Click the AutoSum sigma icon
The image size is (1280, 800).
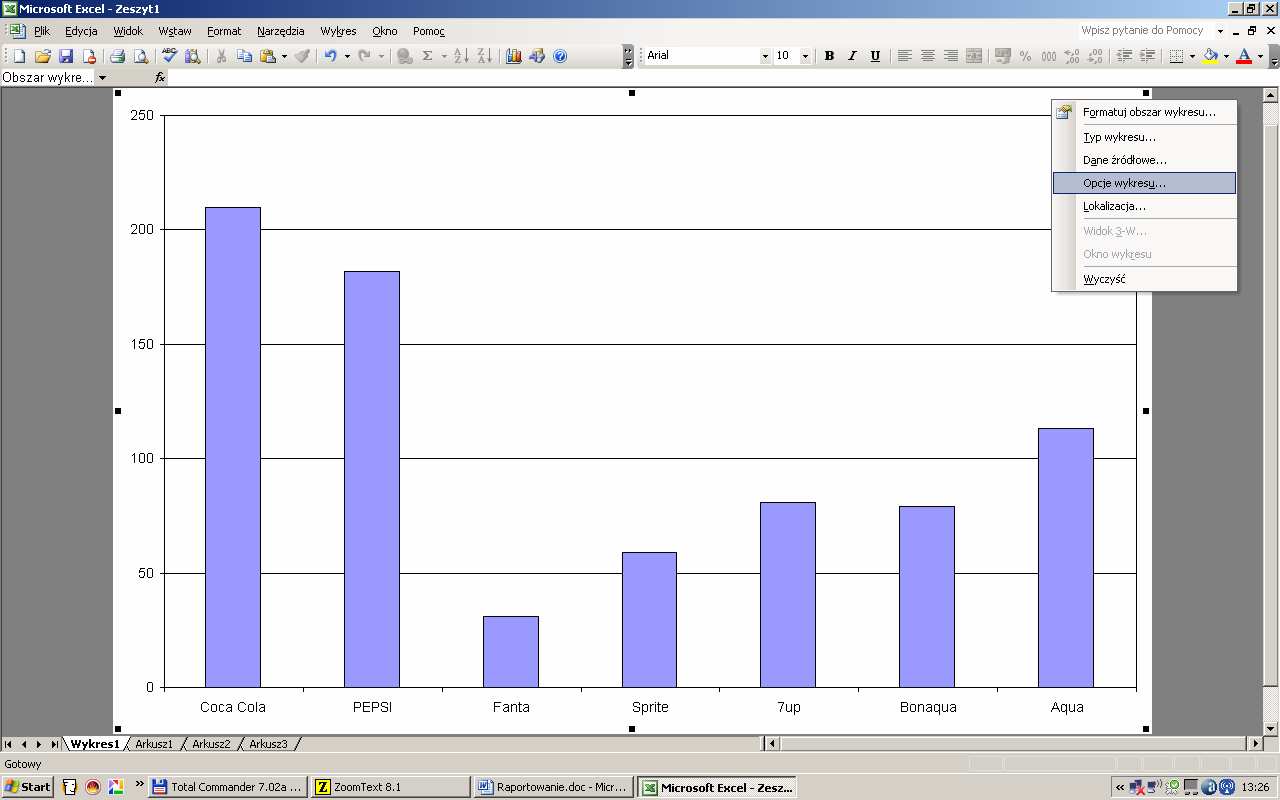pyautogui.click(x=428, y=56)
